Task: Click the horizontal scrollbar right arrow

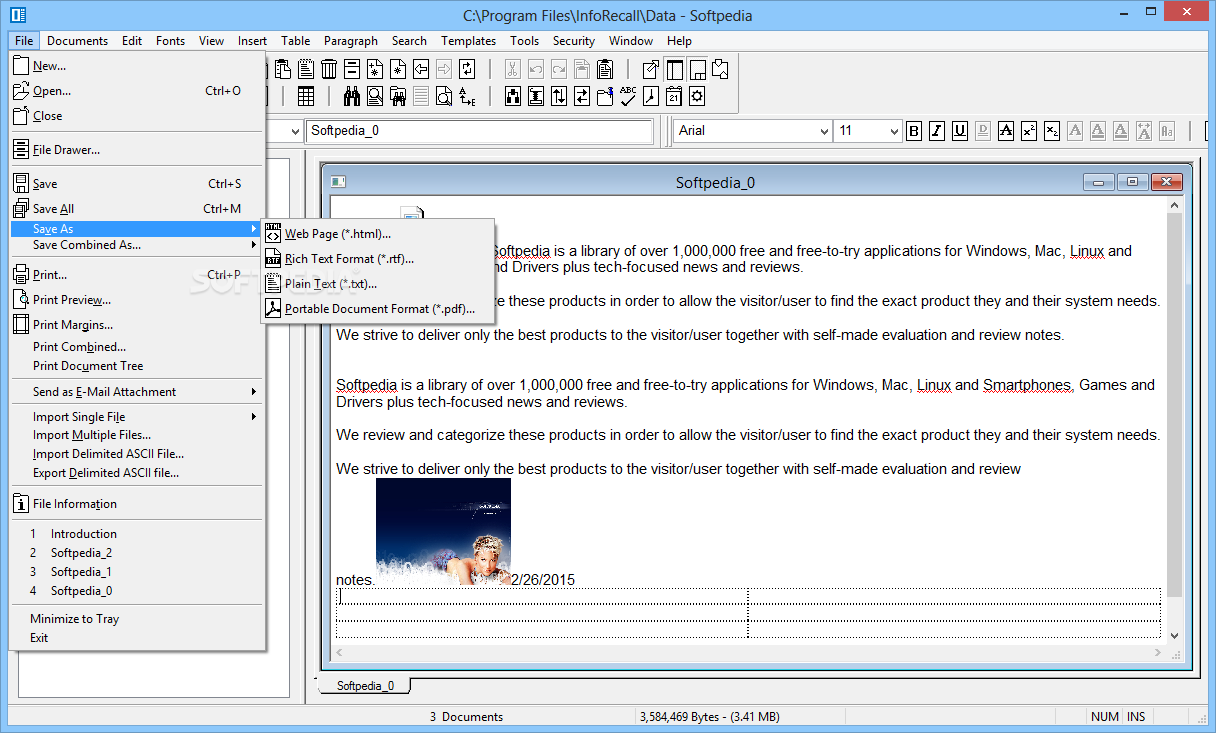Action: pyautogui.click(x=1157, y=652)
